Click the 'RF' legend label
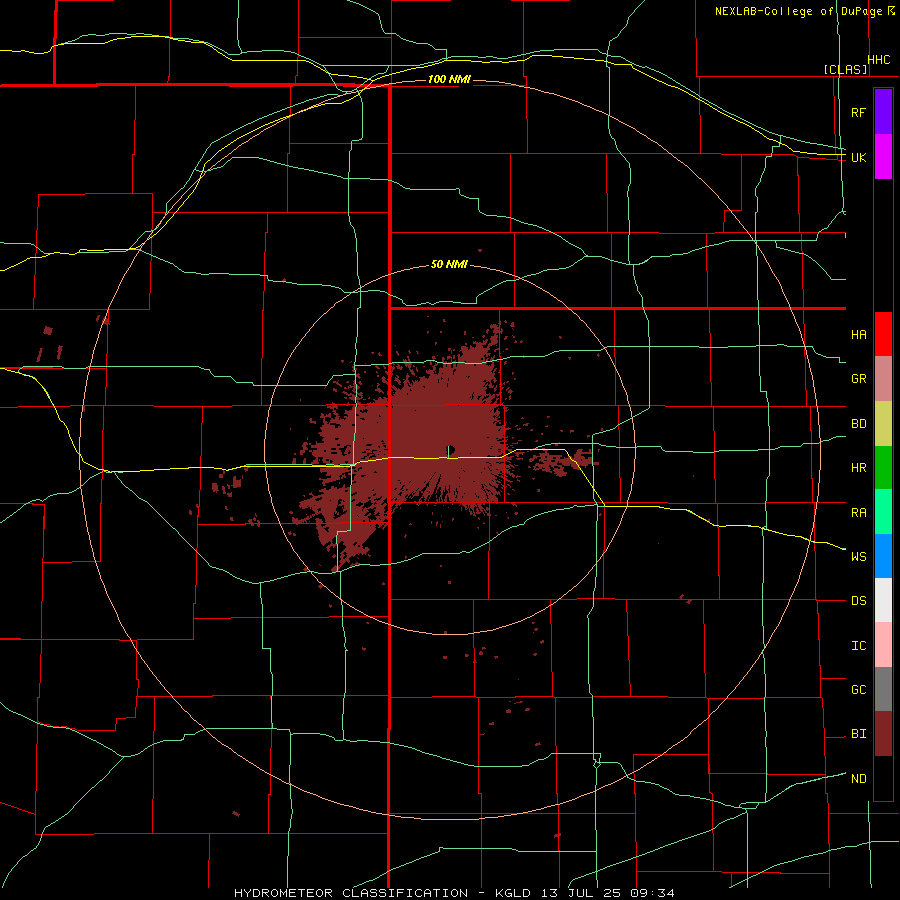This screenshot has width=900, height=900. 858,112
